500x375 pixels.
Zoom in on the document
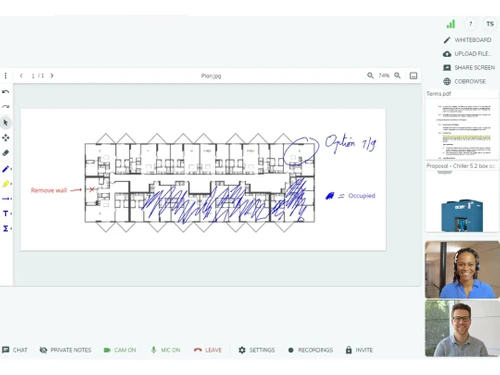coord(397,75)
